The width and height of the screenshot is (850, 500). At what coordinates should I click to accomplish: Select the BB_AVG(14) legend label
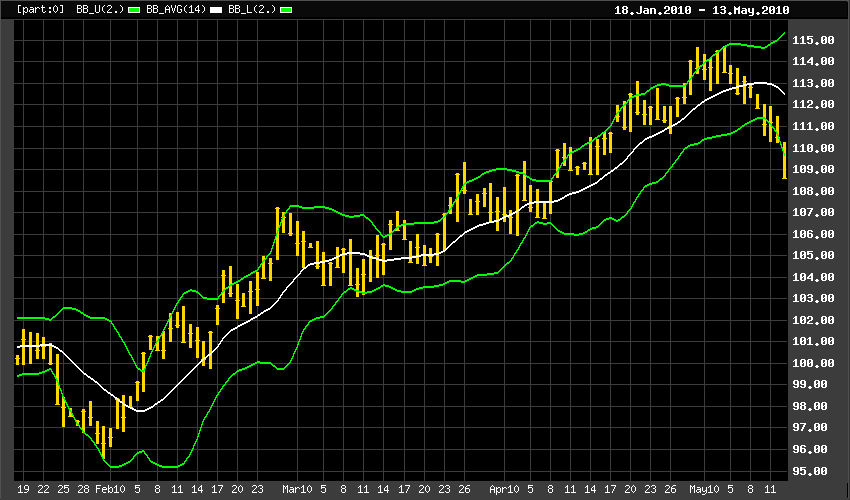176,10
